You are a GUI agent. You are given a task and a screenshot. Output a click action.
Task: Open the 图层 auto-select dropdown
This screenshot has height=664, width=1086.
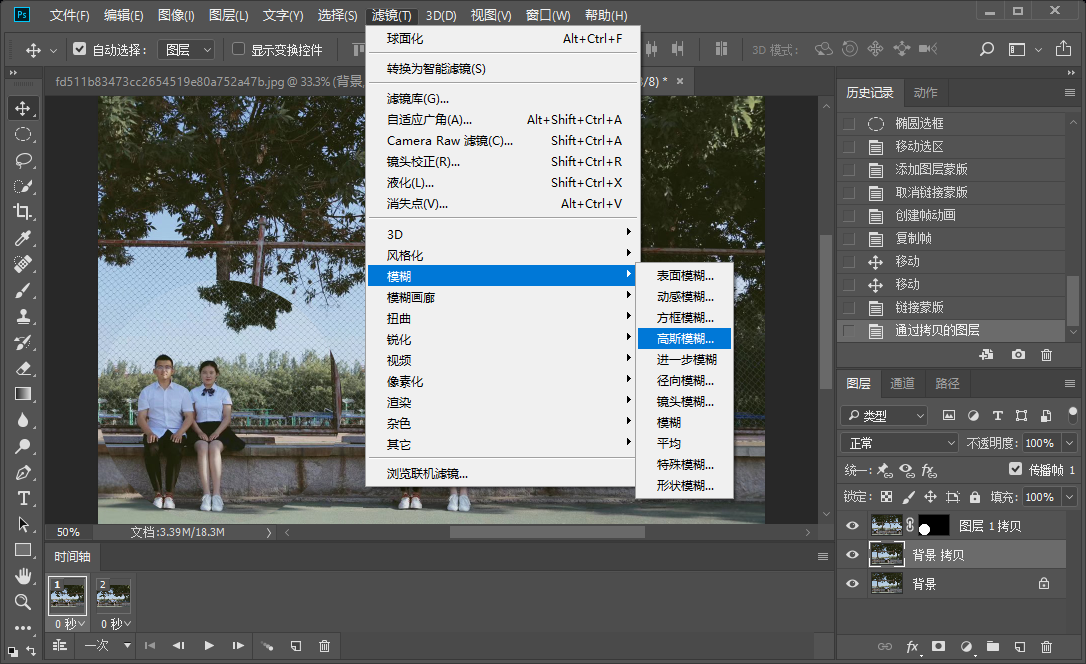[x=186, y=49]
